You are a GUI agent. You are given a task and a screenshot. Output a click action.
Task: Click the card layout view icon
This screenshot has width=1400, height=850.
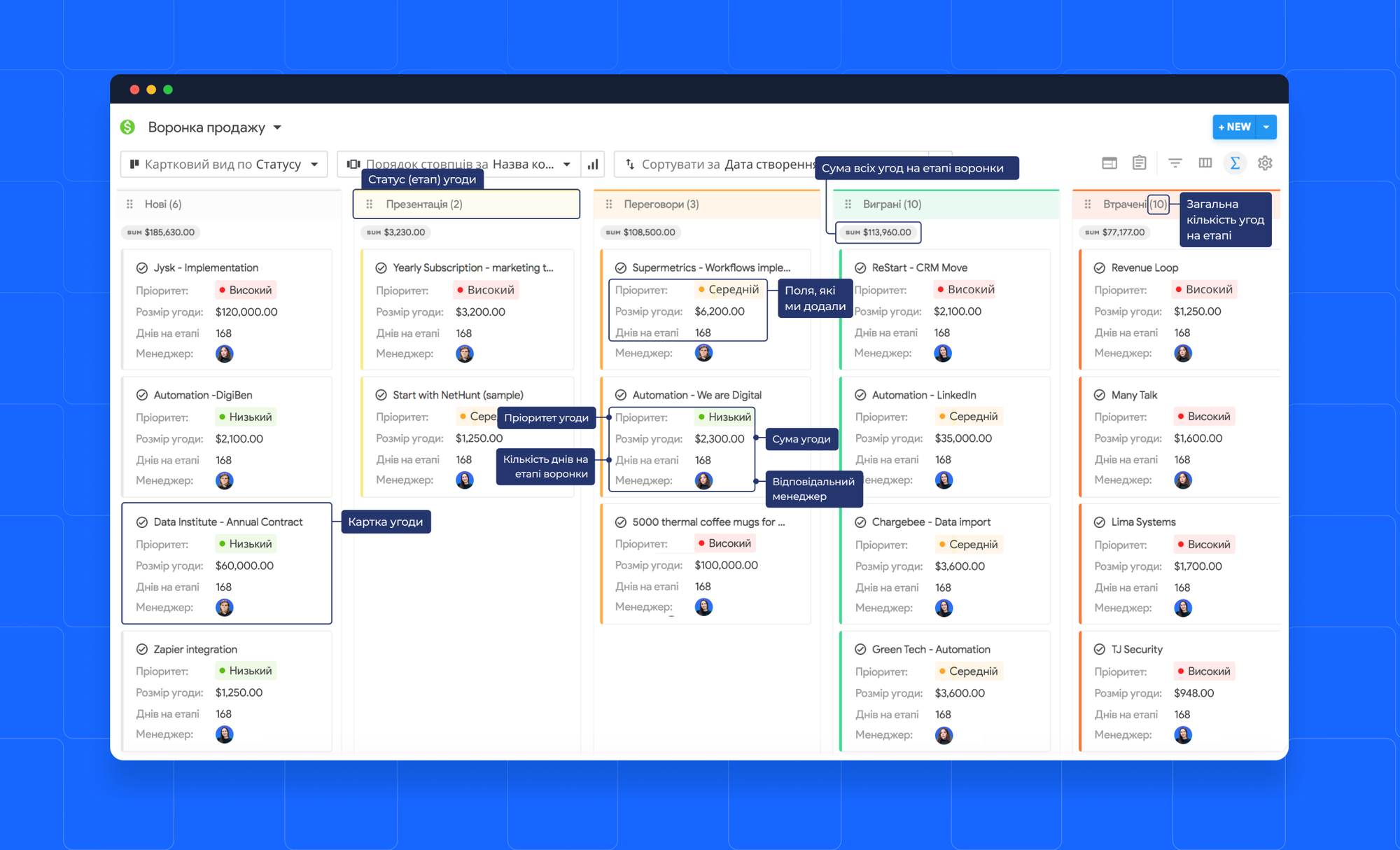[1109, 163]
